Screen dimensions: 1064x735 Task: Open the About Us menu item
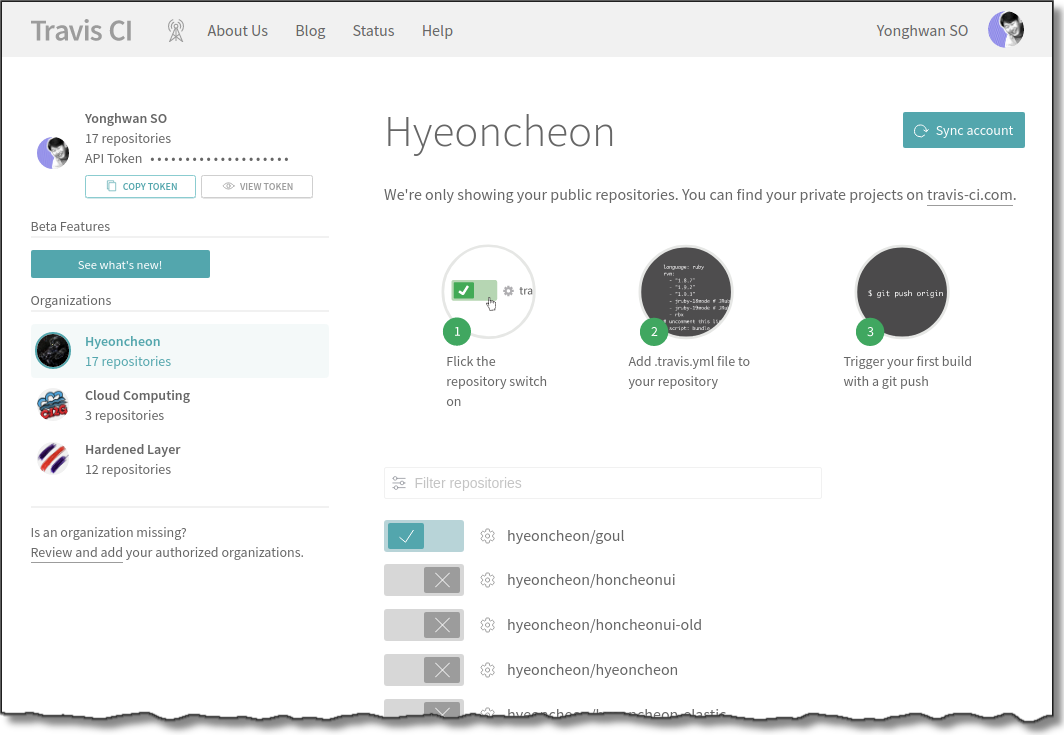coord(237,31)
